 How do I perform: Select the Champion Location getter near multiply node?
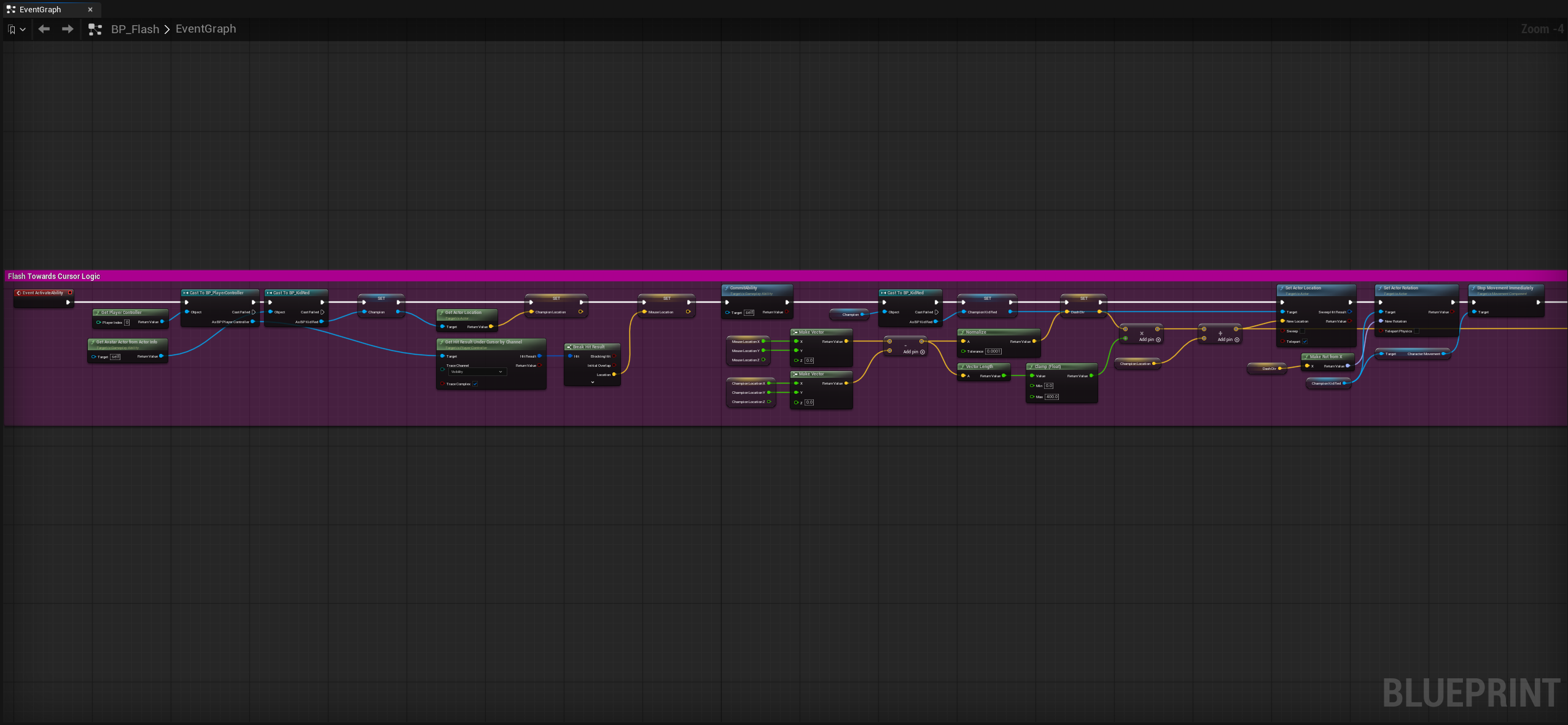(x=1137, y=364)
